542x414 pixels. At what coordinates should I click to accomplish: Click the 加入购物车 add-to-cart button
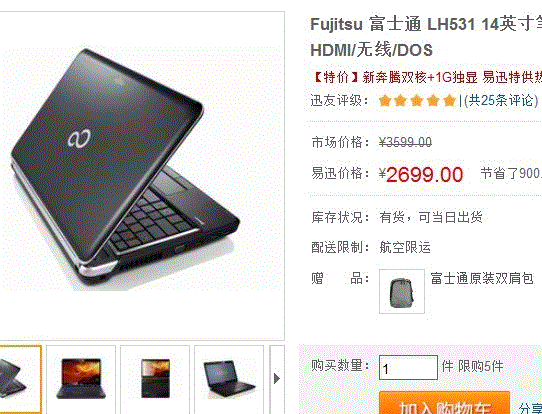pos(444,403)
